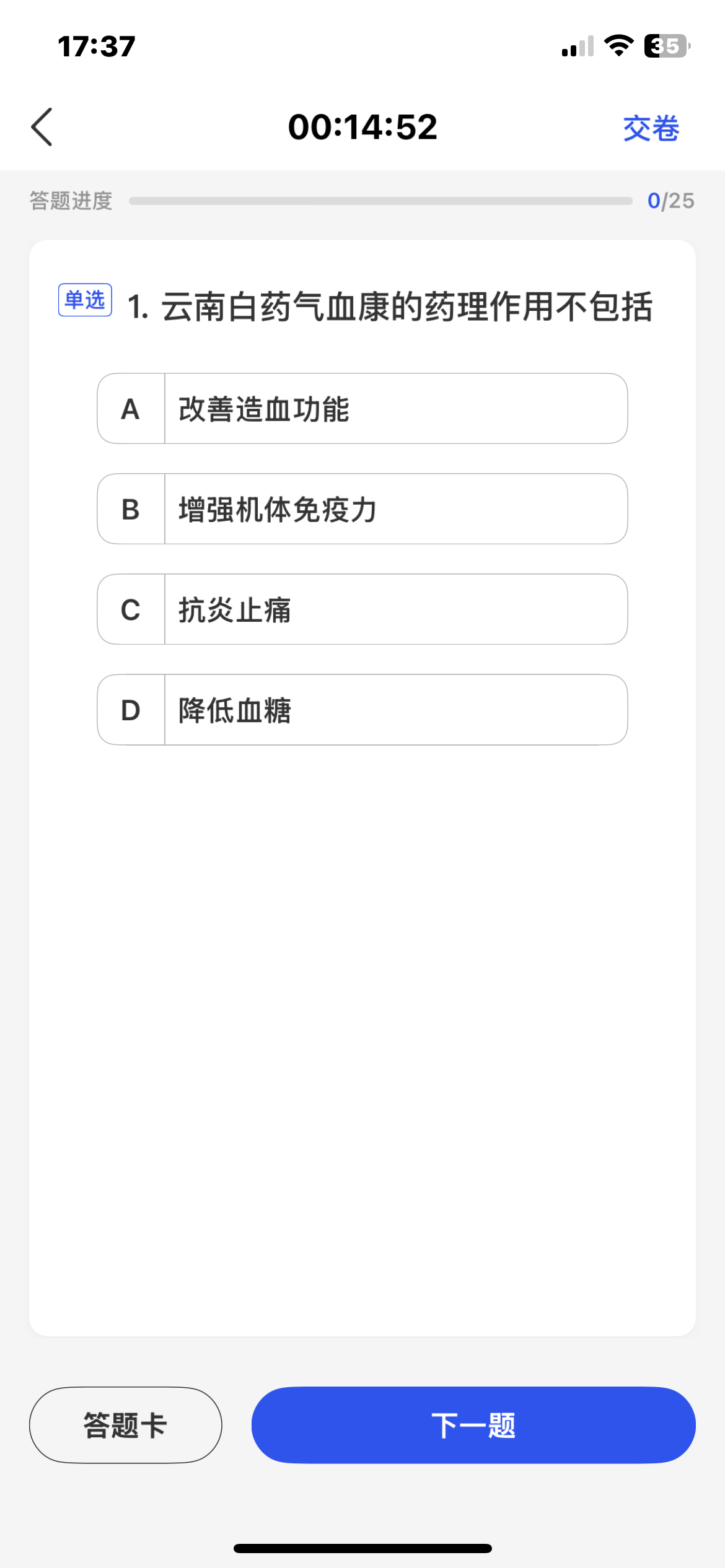The width and height of the screenshot is (725, 1568).
Task: Open the 答题卡 answer sheet
Action: coord(126,1425)
